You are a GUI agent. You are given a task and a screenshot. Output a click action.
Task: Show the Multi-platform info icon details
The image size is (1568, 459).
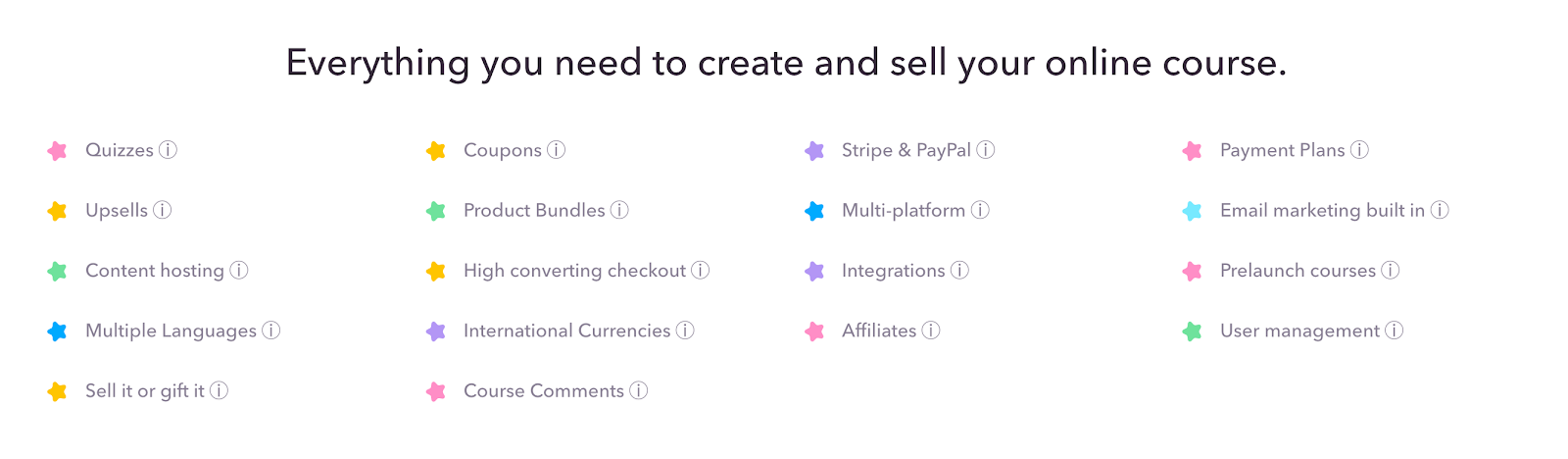click(x=980, y=210)
